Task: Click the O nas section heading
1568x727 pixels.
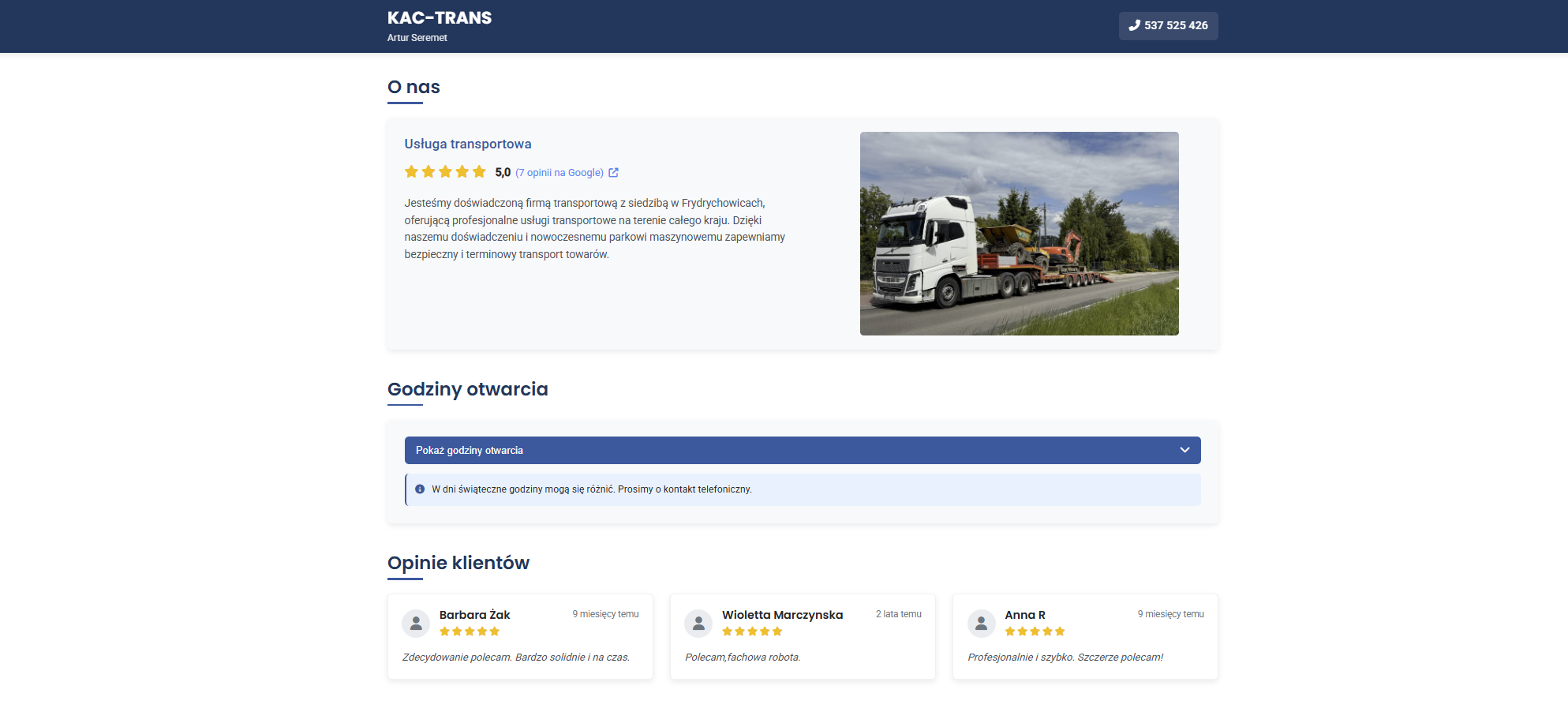Action: coord(414,87)
